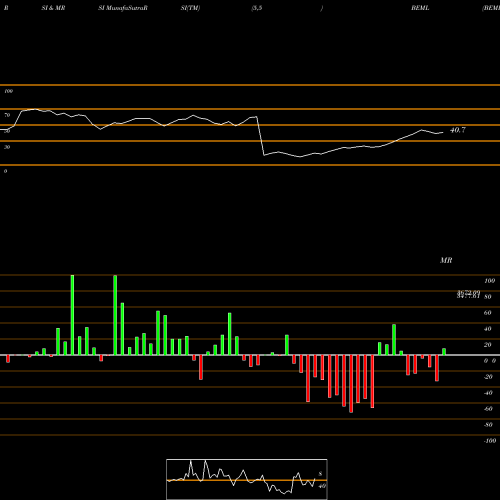Click the MR axis label 60
The height and width of the screenshot is (500, 500).
point(487,313)
